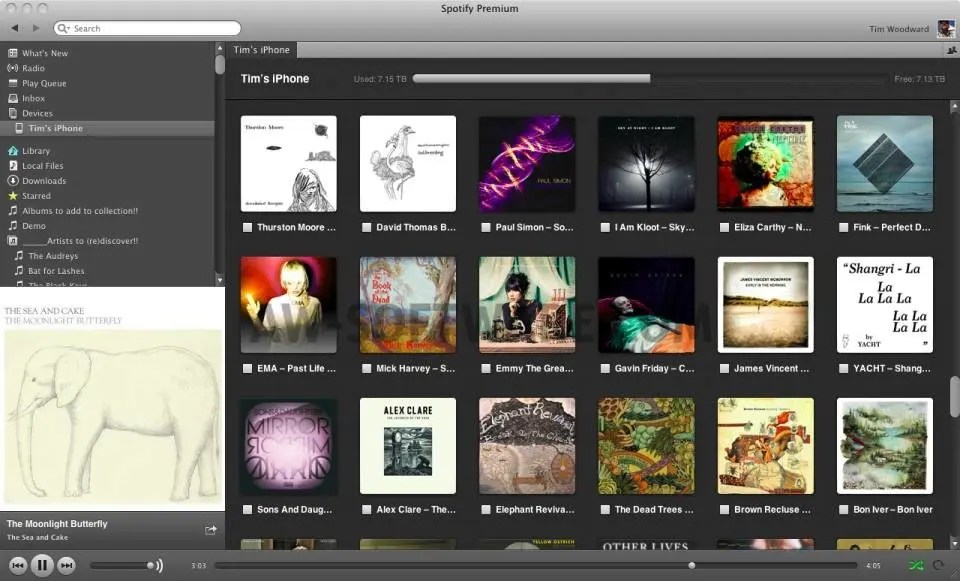Click the speaker volume icon
Viewport: 960px width, 581px height.
[159, 565]
